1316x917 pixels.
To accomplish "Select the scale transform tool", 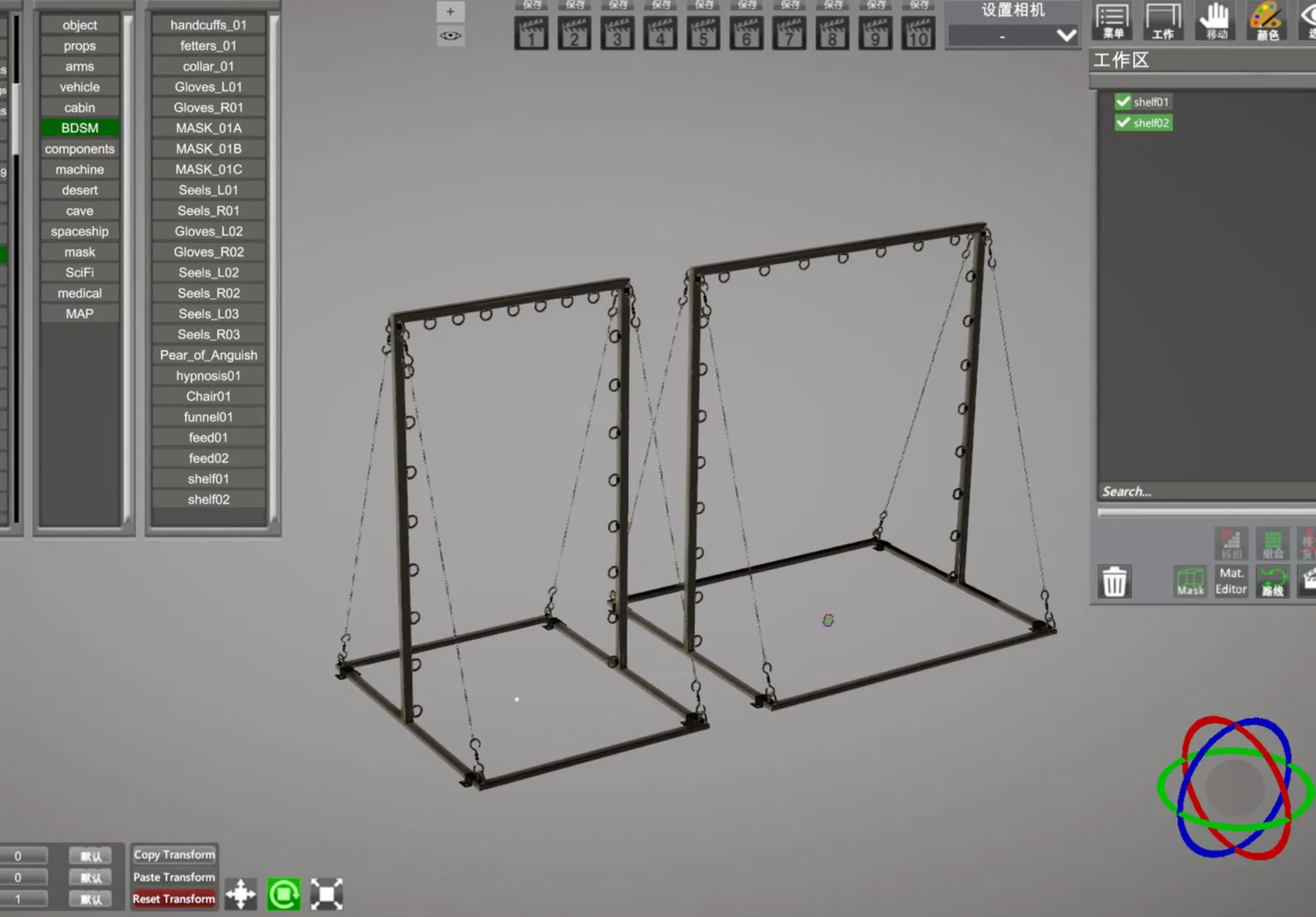I will click(x=327, y=894).
